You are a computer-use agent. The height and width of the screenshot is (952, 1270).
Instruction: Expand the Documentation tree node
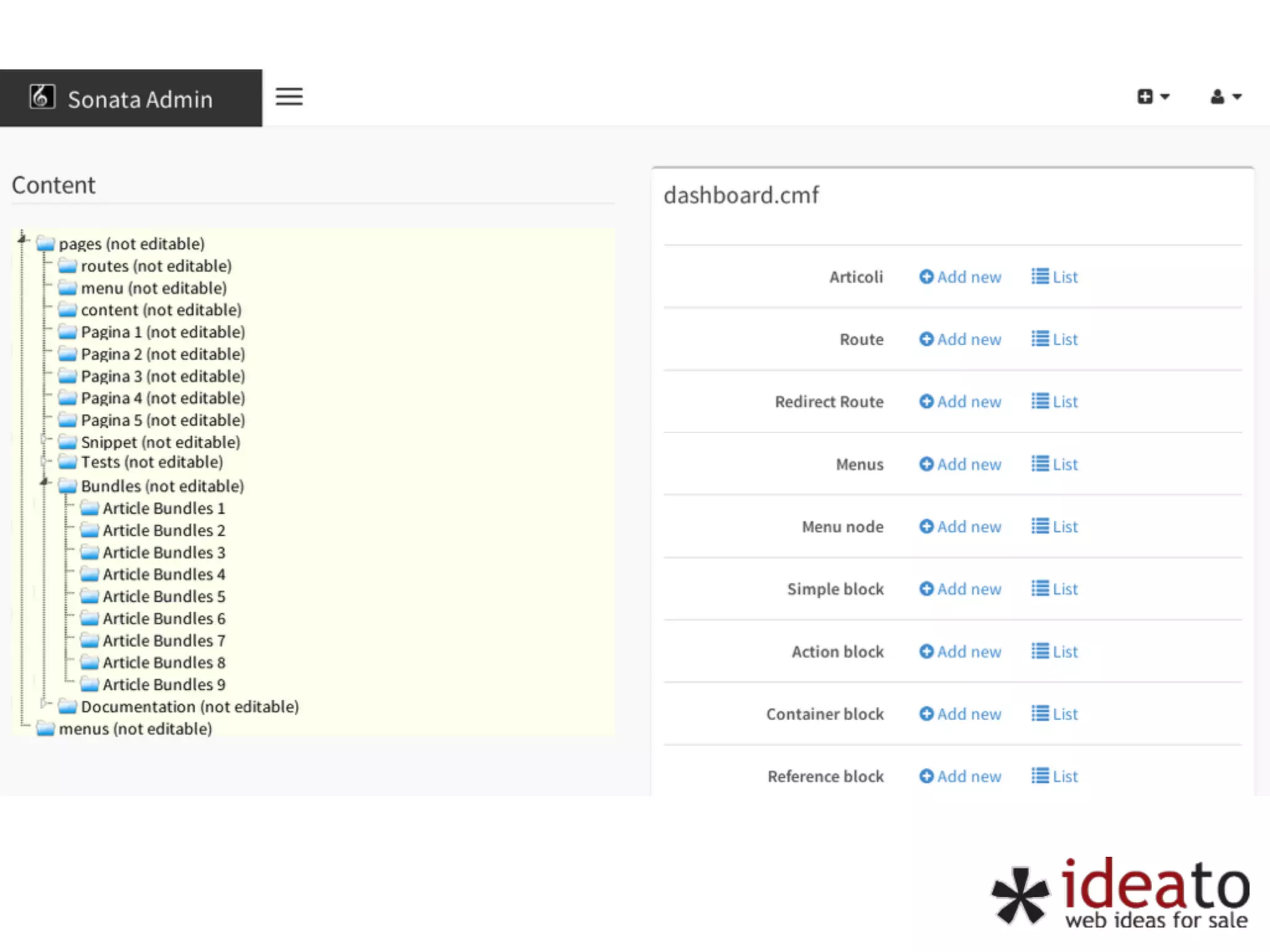[x=44, y=703]
